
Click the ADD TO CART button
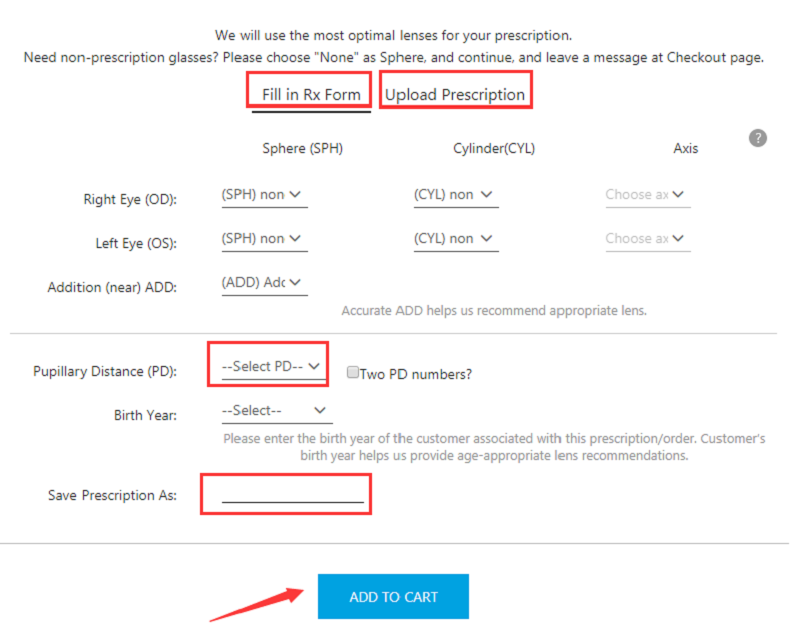[393, 597]
